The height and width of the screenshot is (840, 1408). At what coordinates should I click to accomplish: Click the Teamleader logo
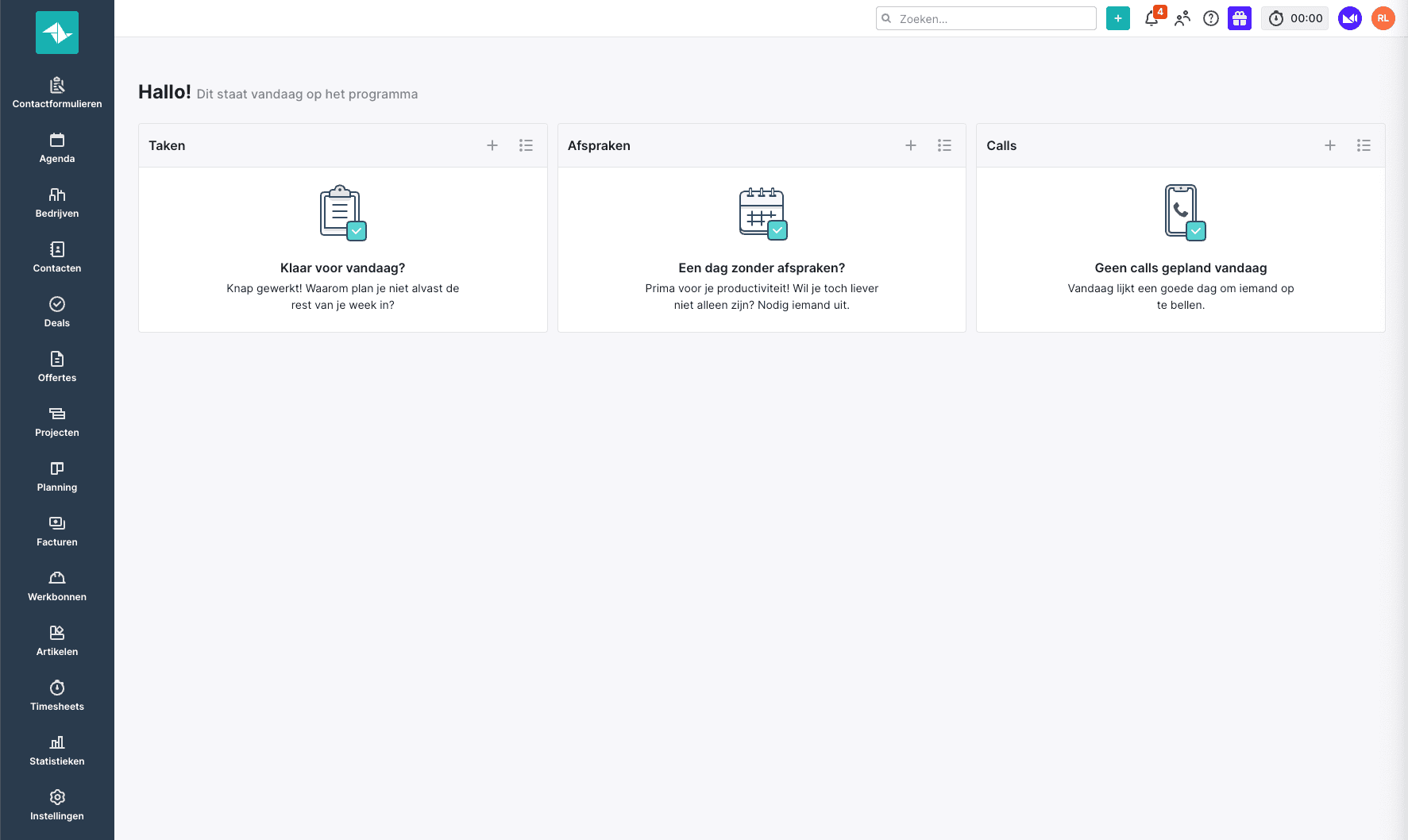pyautogui.click(x=57, y=33)
